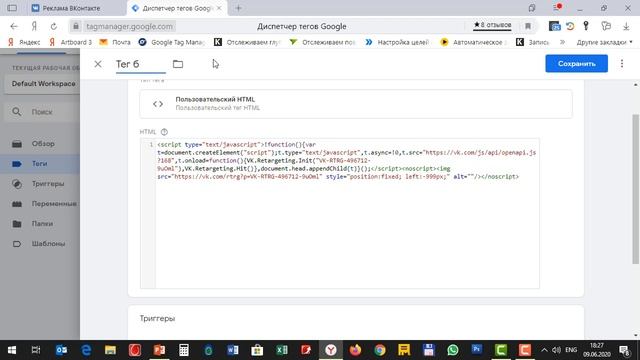Reload the page

coord(53,26)
